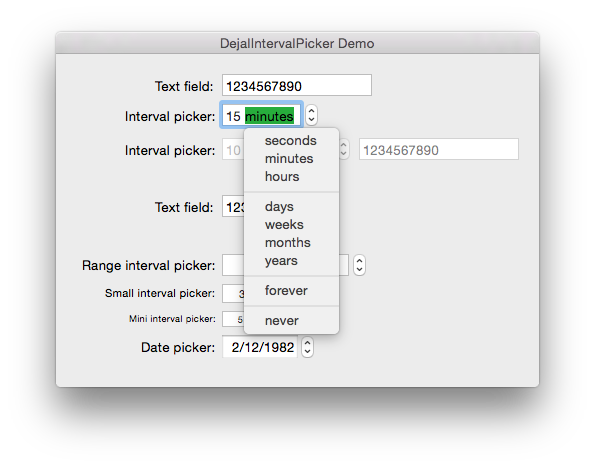Click the 15 value in Interval picker
This screenshot has width=595, height=467.
point(233,116)
